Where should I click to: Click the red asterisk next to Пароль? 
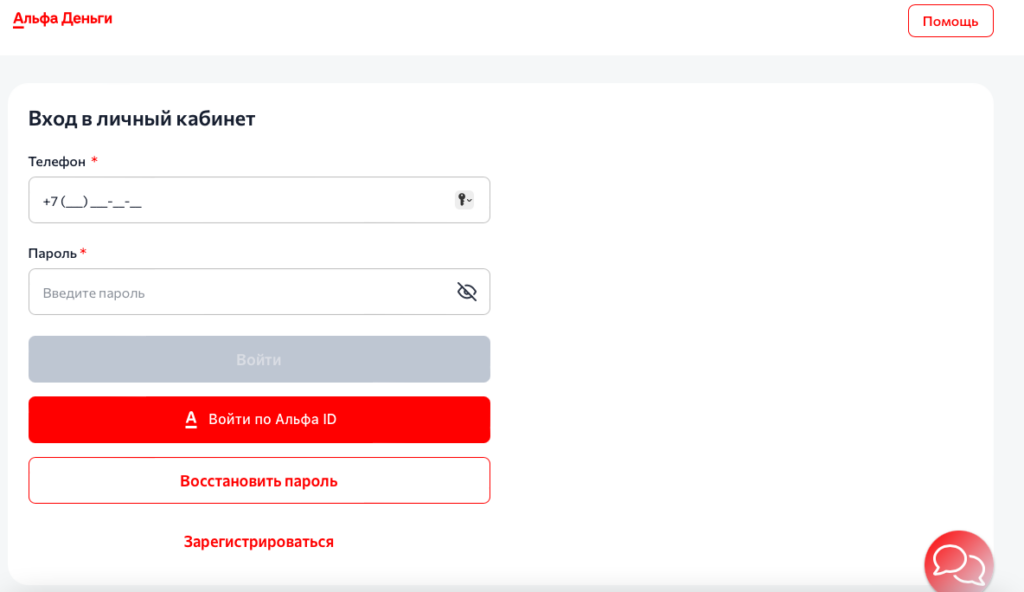pyautogui.click(x=83, y=252)
